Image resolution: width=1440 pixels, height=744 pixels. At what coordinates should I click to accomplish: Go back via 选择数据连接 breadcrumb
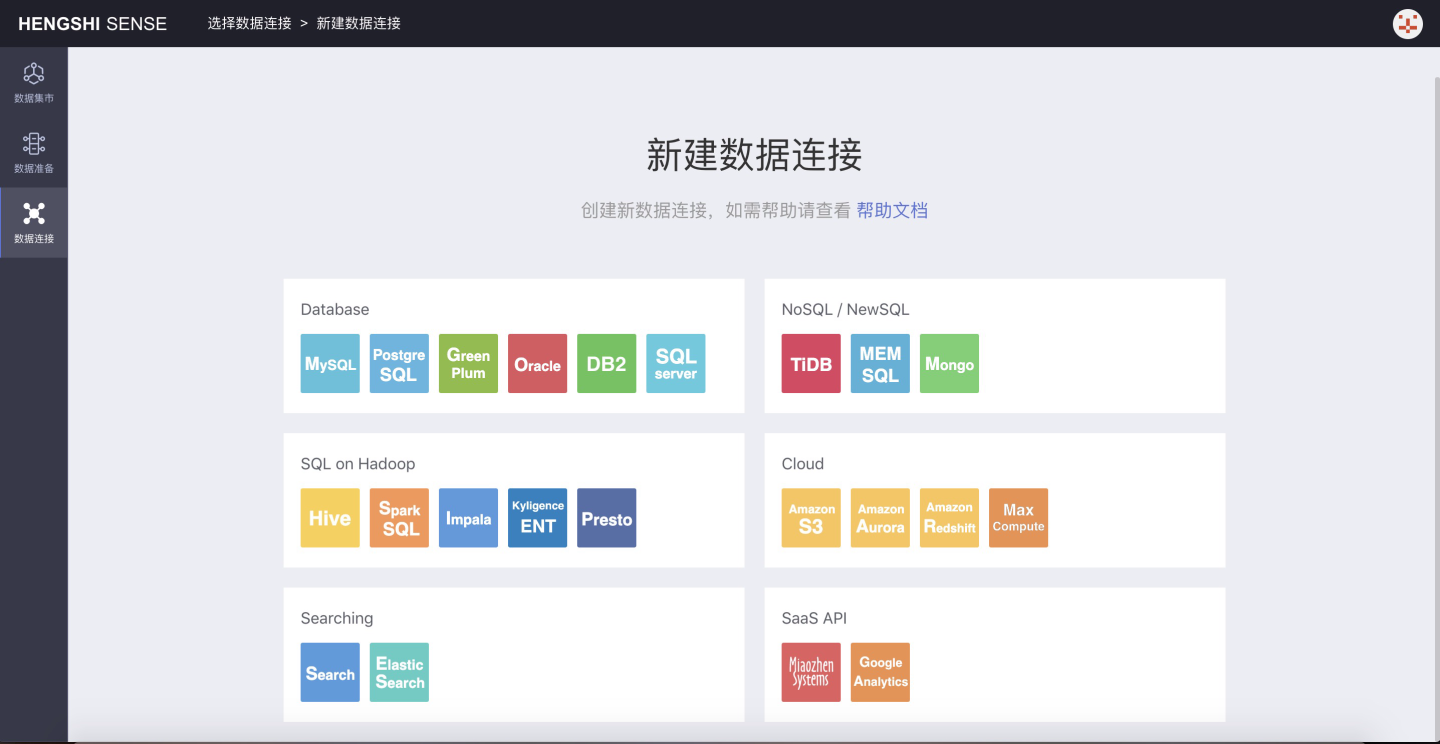pyautogui.click(x=249, y=23)
